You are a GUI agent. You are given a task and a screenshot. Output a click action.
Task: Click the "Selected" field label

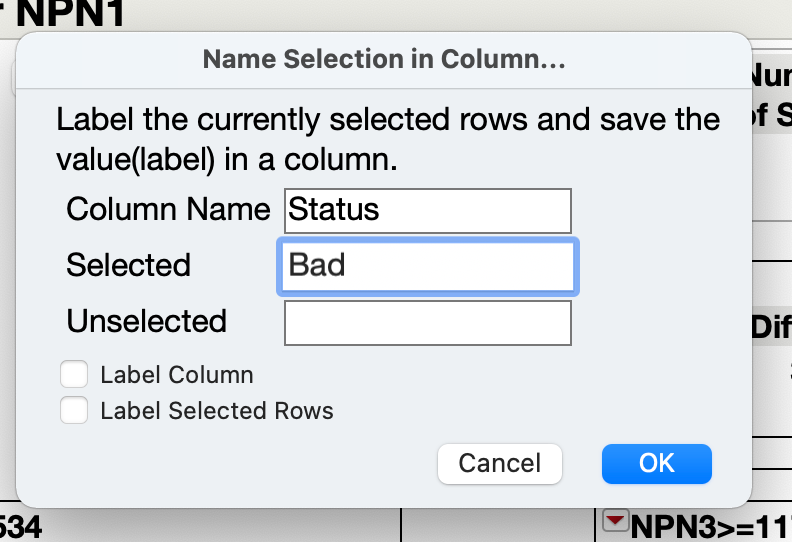(128, 265)
